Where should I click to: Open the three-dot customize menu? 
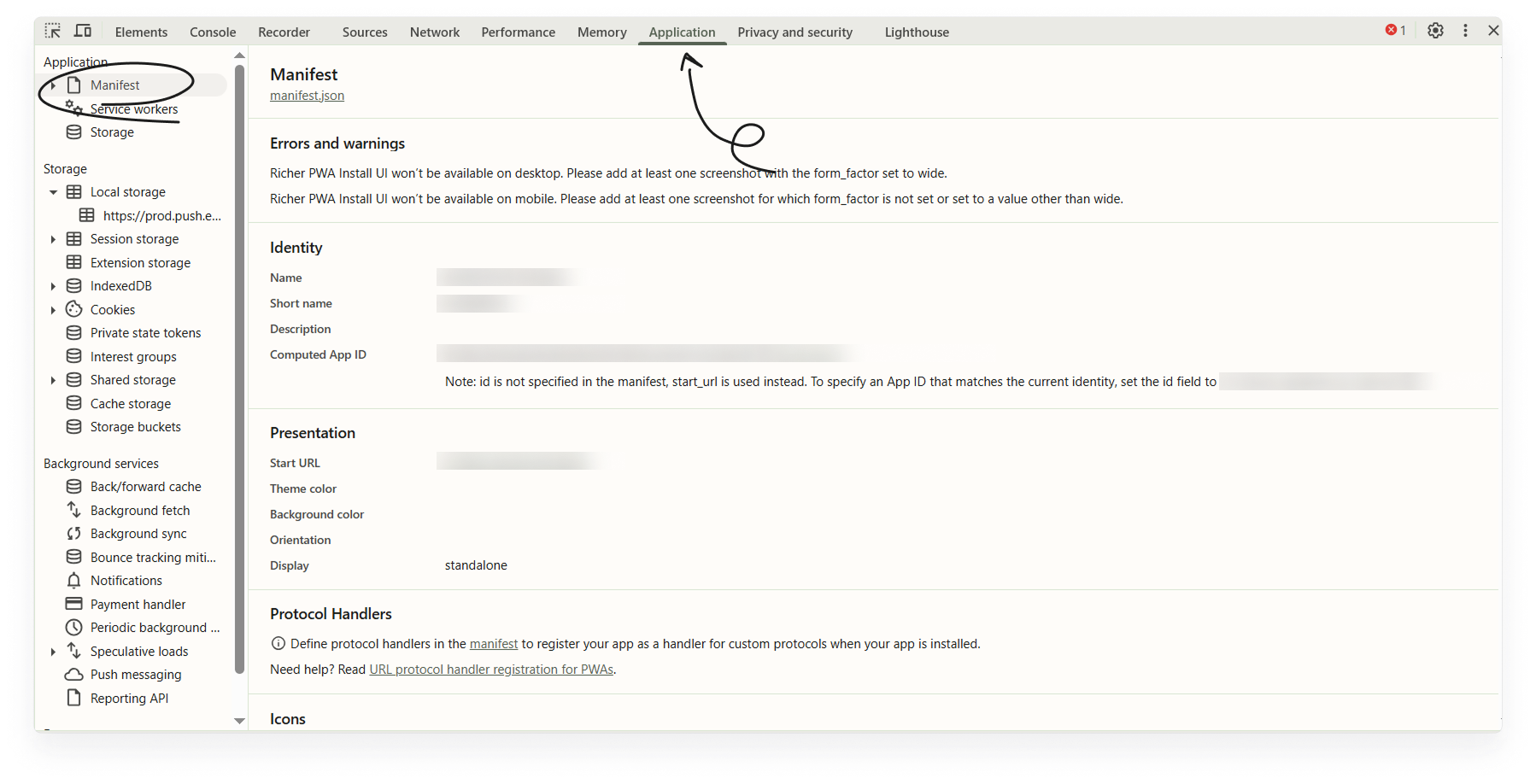(x=1465, y=31)
